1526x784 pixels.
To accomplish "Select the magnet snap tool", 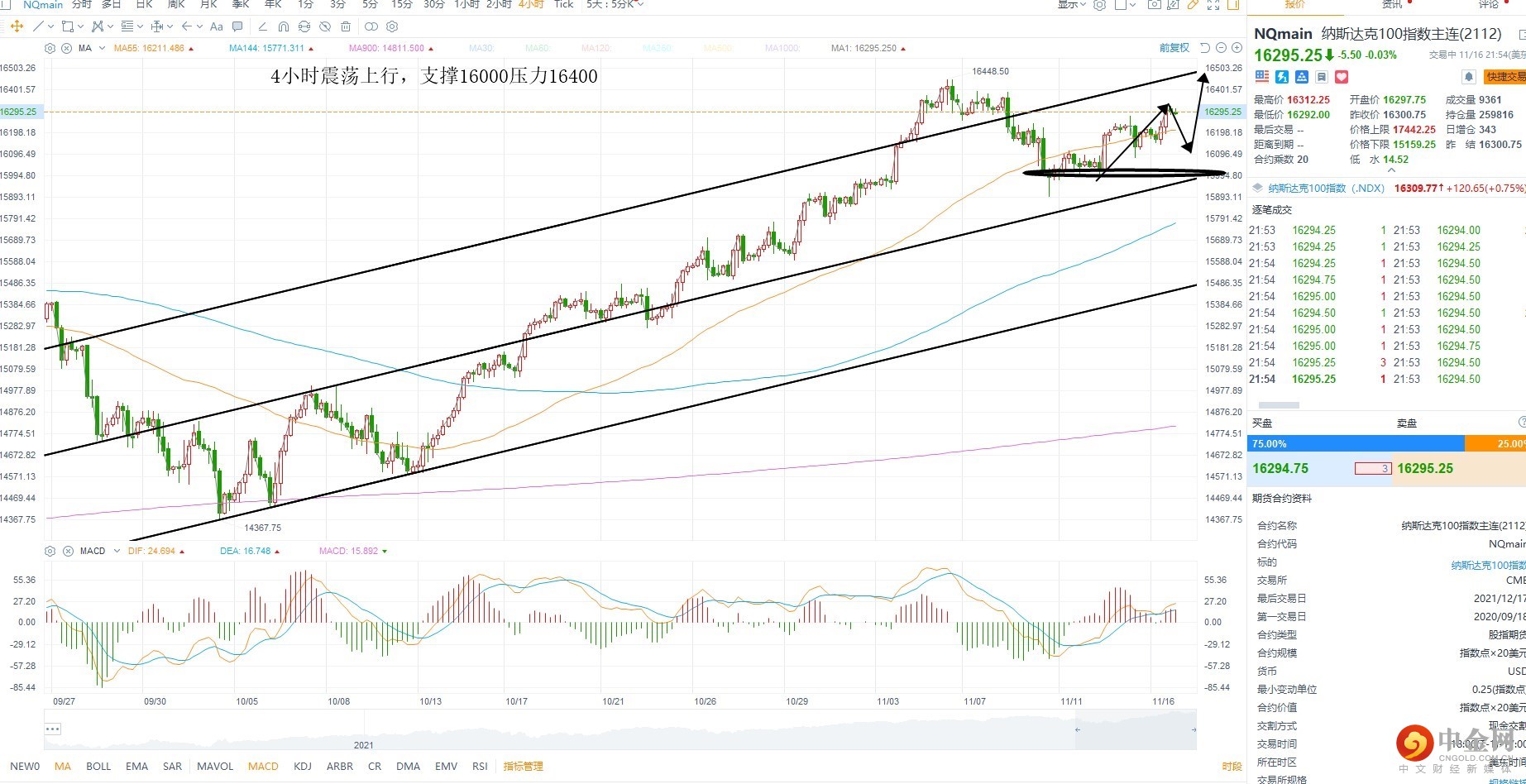I will (x=284, y=26).
